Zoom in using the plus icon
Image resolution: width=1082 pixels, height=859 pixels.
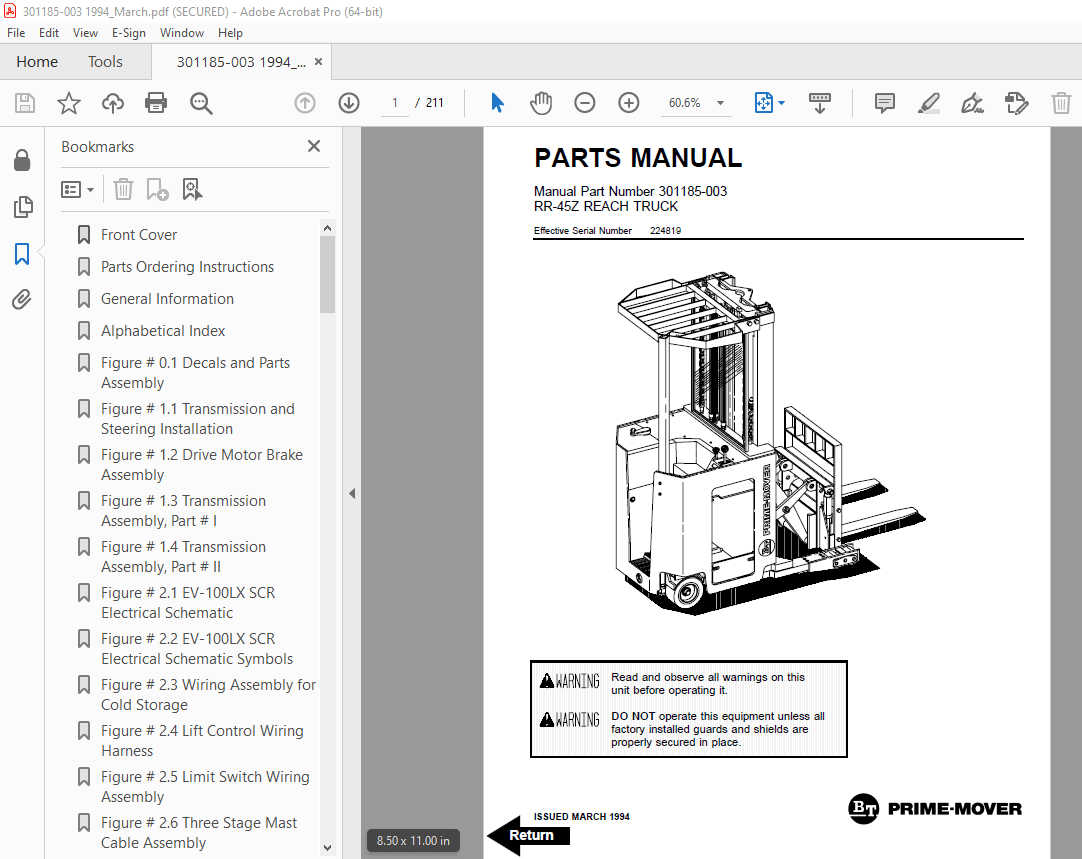(628, 102)
